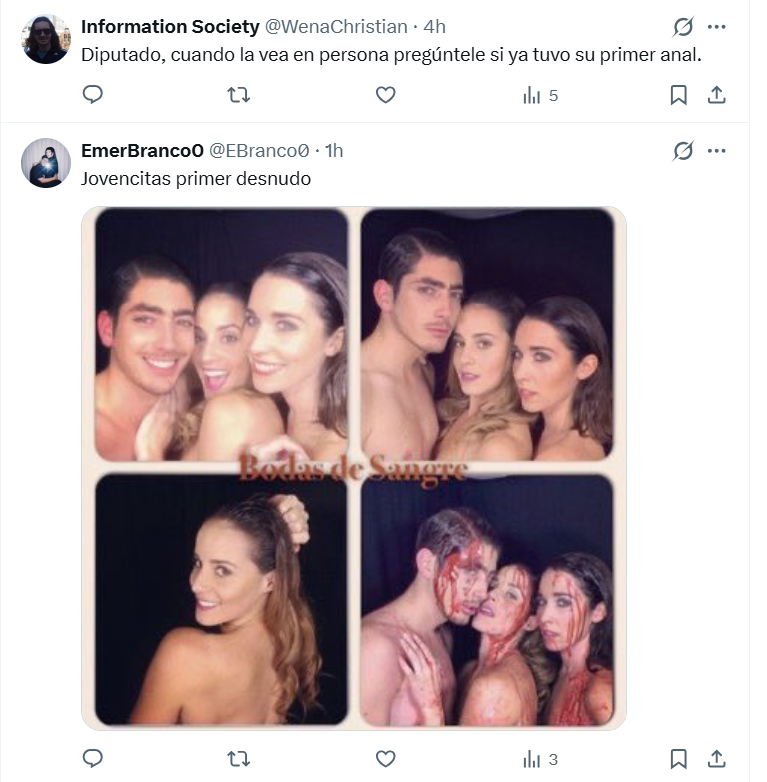Reply to EmerBrancoO's tweet
This screenshot has height=782, width=767.
tap(92, 759)
